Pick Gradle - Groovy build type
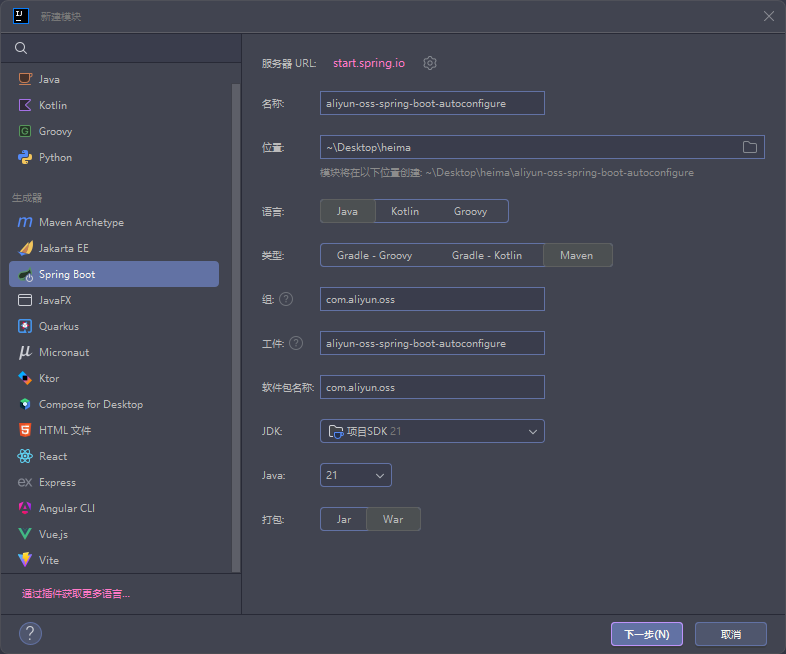This screenshot has height=654, width=786. point(374,256)
